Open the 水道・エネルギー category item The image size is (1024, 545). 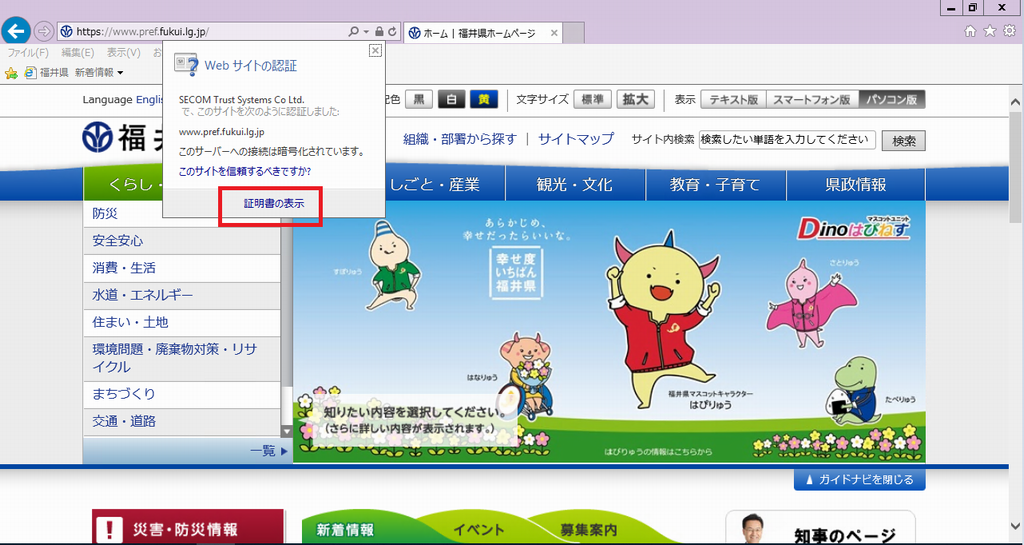182,296
